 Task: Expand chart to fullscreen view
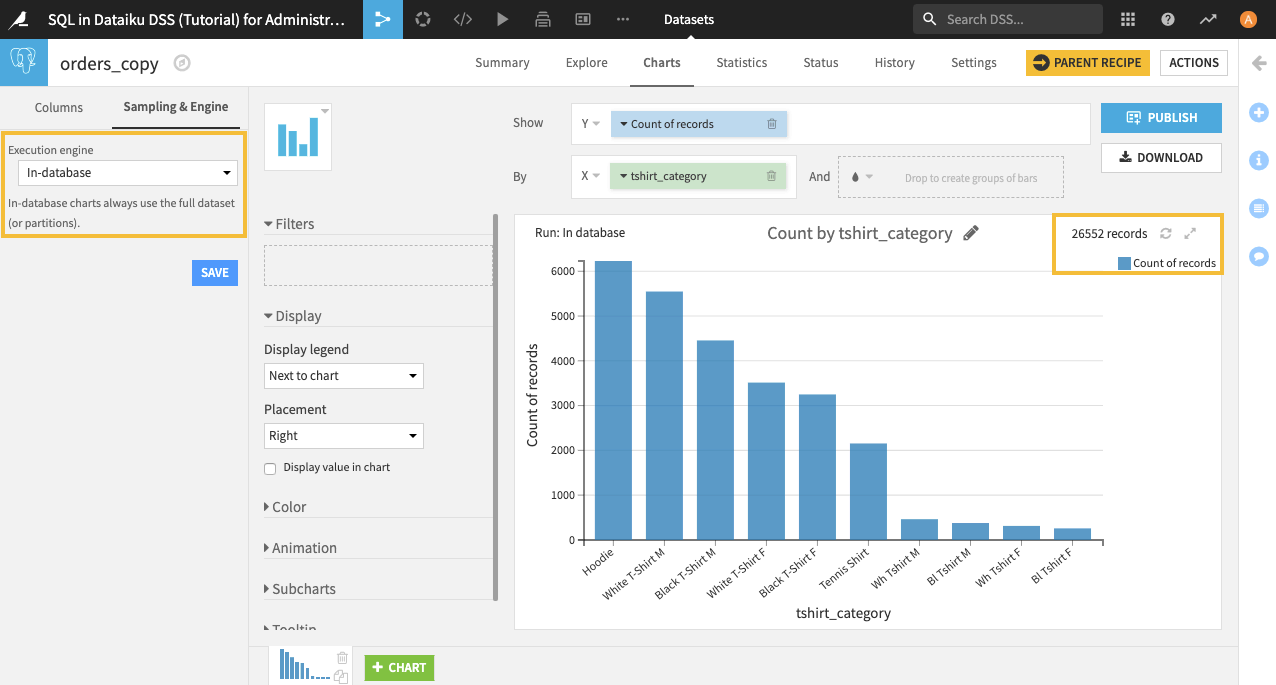[x=1190, y=233]
